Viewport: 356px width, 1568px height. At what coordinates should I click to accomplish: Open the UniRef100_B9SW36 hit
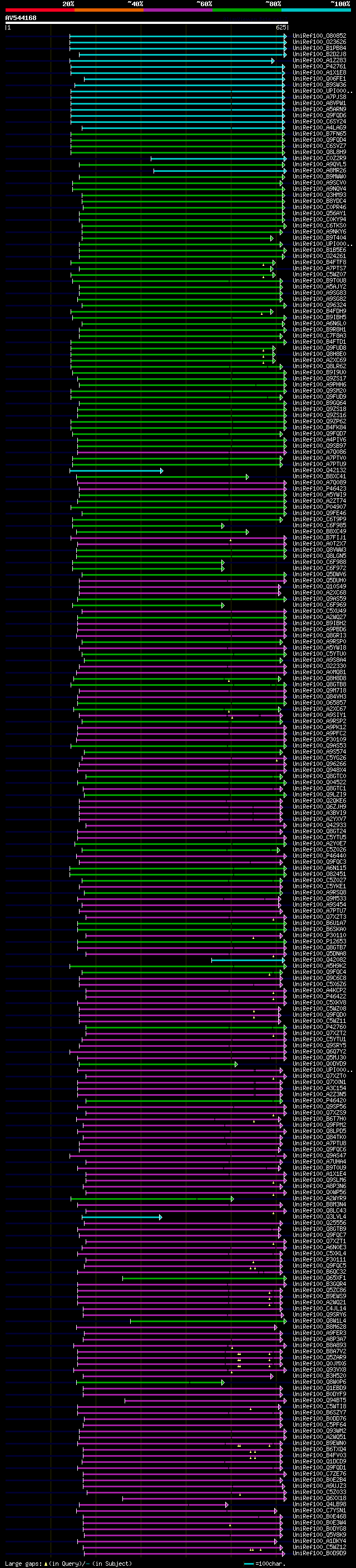coord(319,85)
